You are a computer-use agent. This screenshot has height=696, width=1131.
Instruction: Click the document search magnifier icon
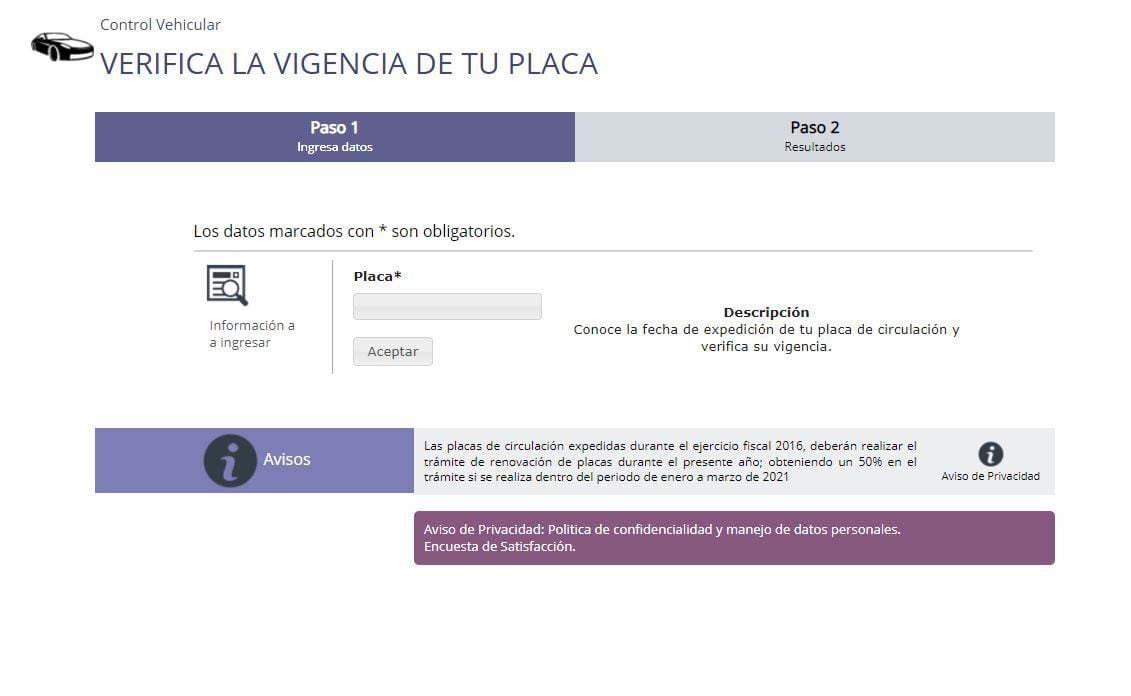tap(227, 285)
